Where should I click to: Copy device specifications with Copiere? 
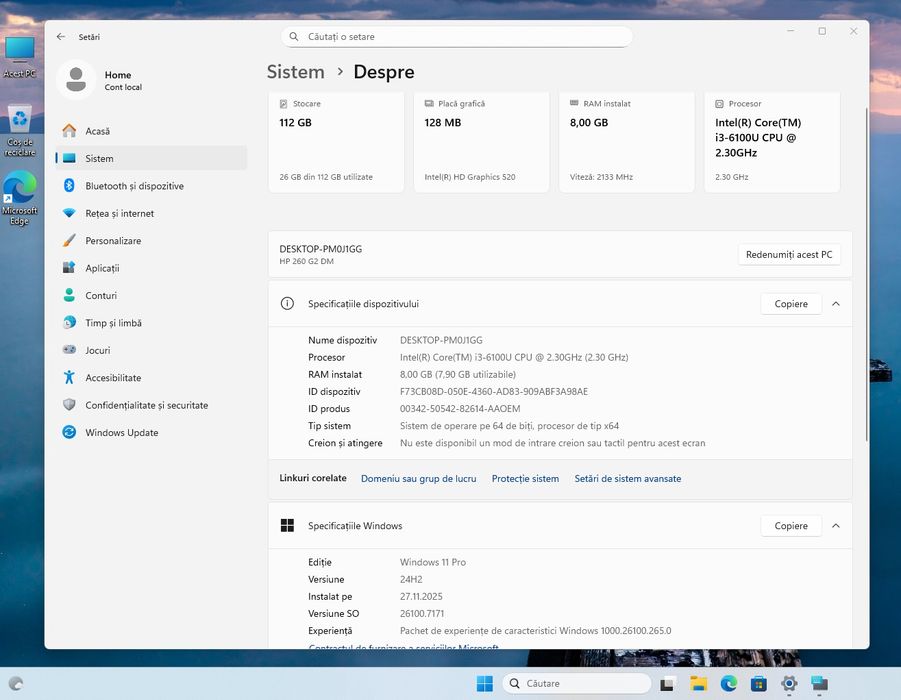791,303
